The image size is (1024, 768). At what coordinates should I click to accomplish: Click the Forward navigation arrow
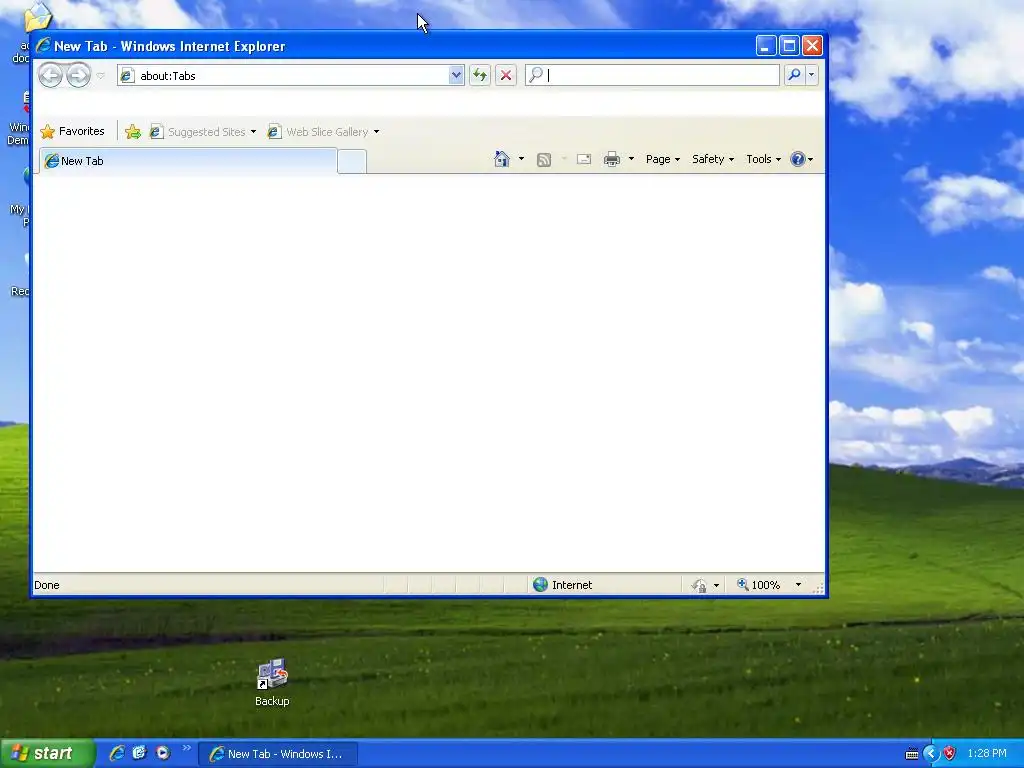[x=78, y=75]
